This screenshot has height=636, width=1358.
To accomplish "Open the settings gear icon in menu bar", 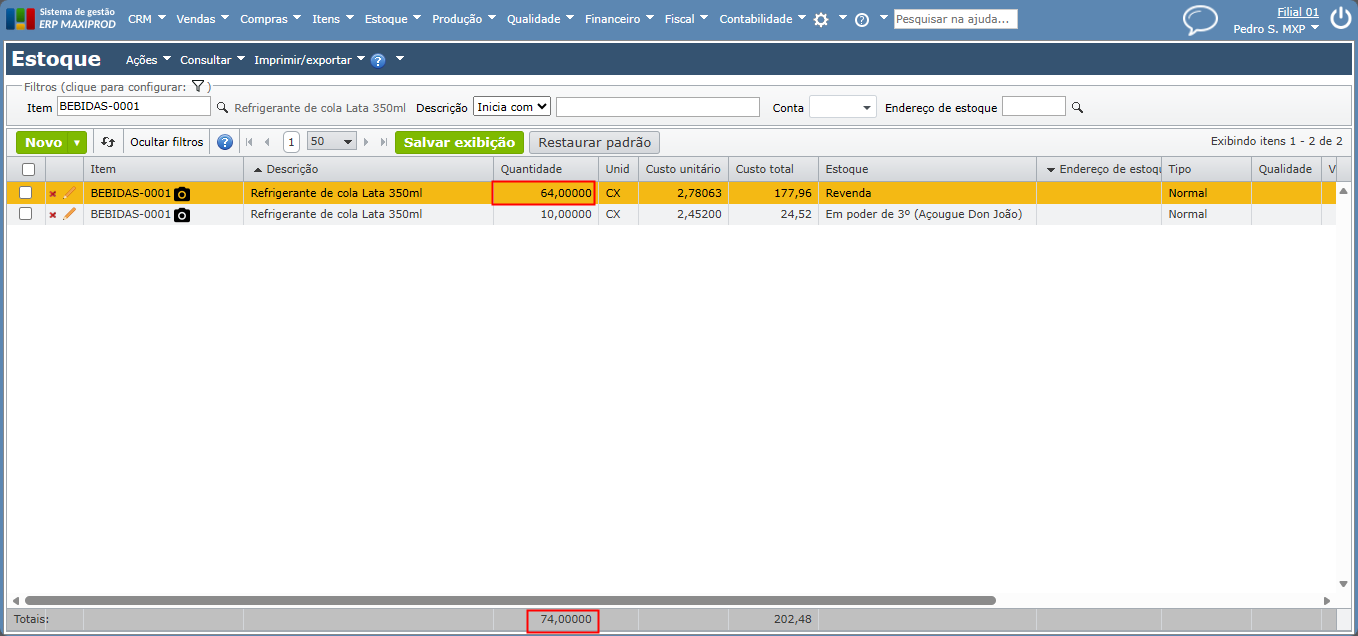I will (821, 19).
